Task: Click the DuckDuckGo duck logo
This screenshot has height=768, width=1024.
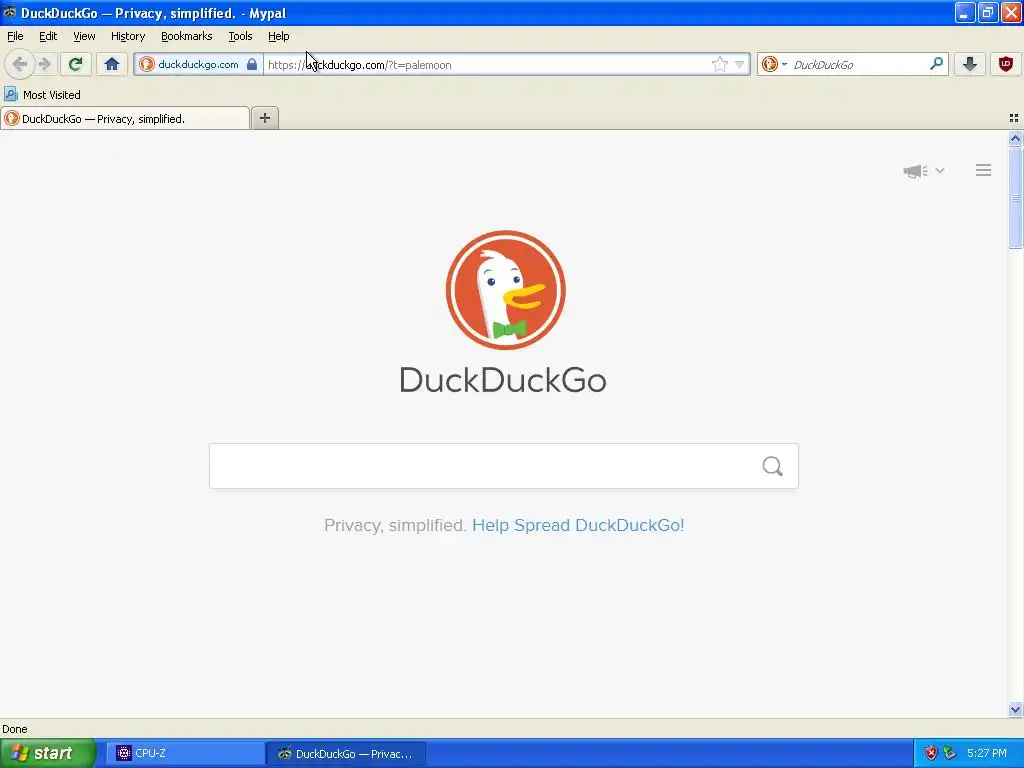Action: click(505, 289)
